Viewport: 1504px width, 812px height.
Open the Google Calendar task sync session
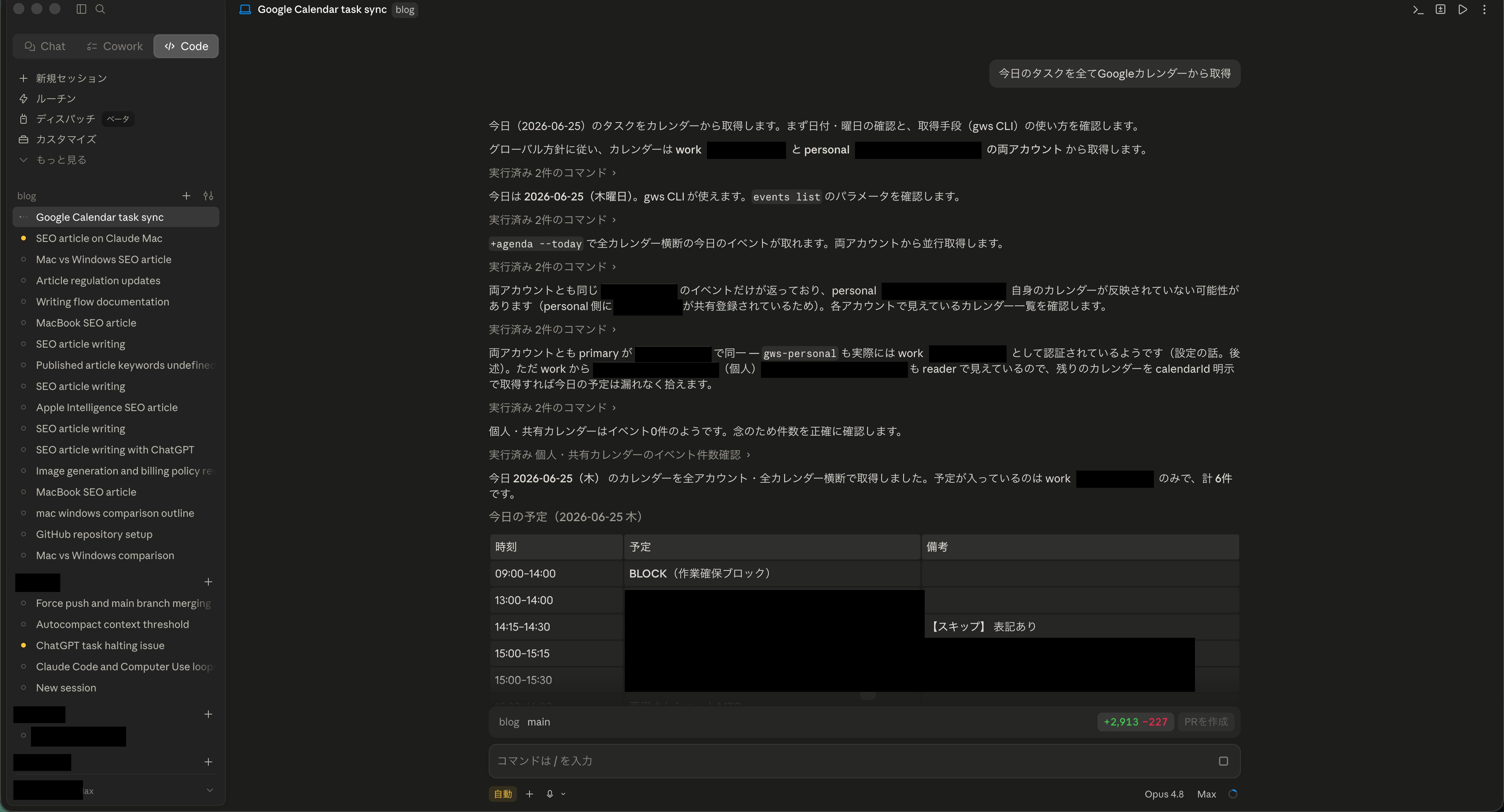[116, 217]
